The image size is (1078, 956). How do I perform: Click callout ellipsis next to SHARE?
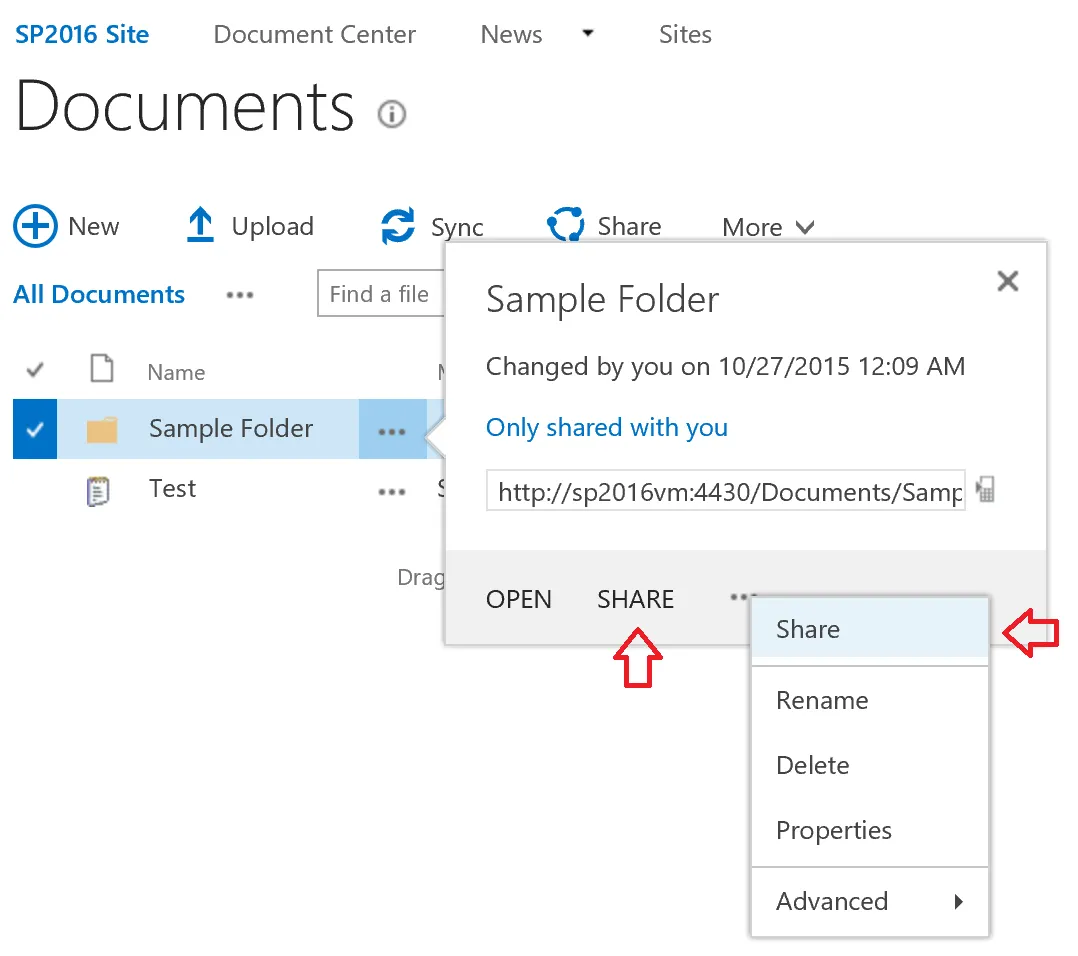click(x=740, y=596)
